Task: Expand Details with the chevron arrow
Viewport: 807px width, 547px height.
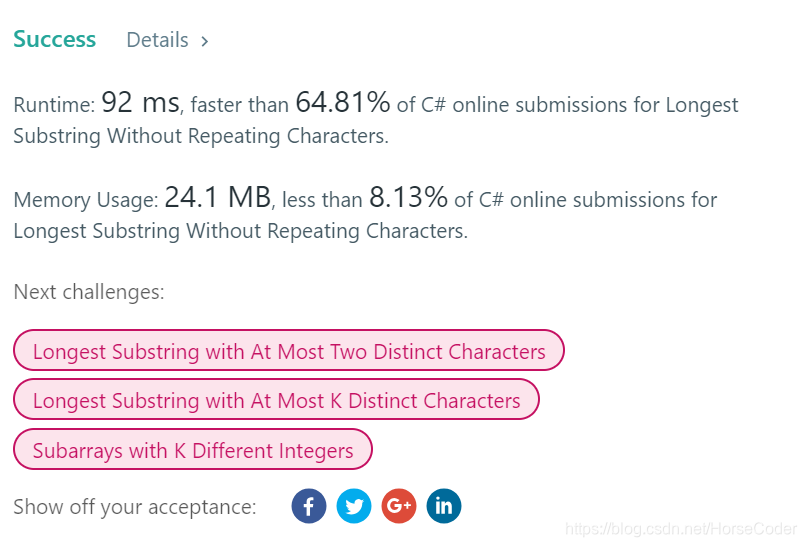Action: click(x=204, y=41)
